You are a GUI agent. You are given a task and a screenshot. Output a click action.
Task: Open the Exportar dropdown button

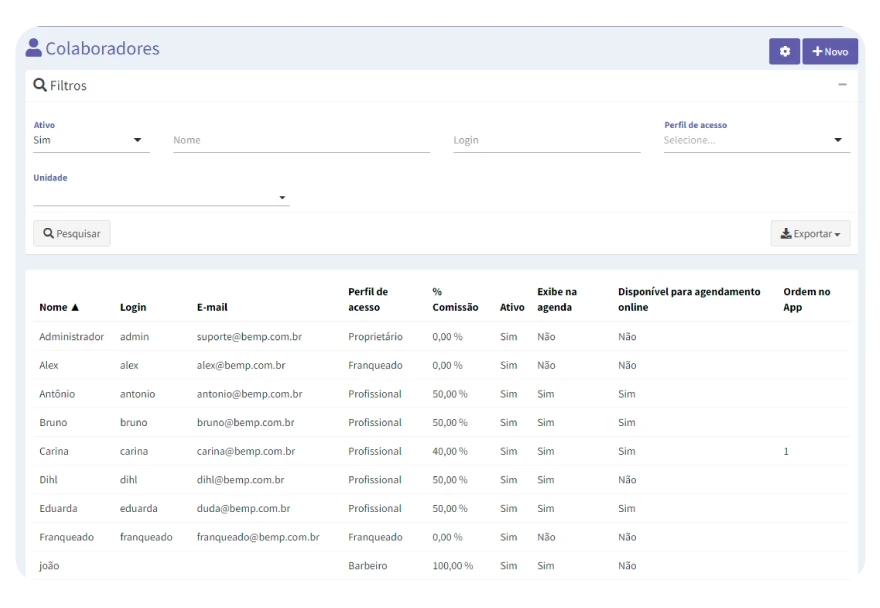click(x=810, y=233)
